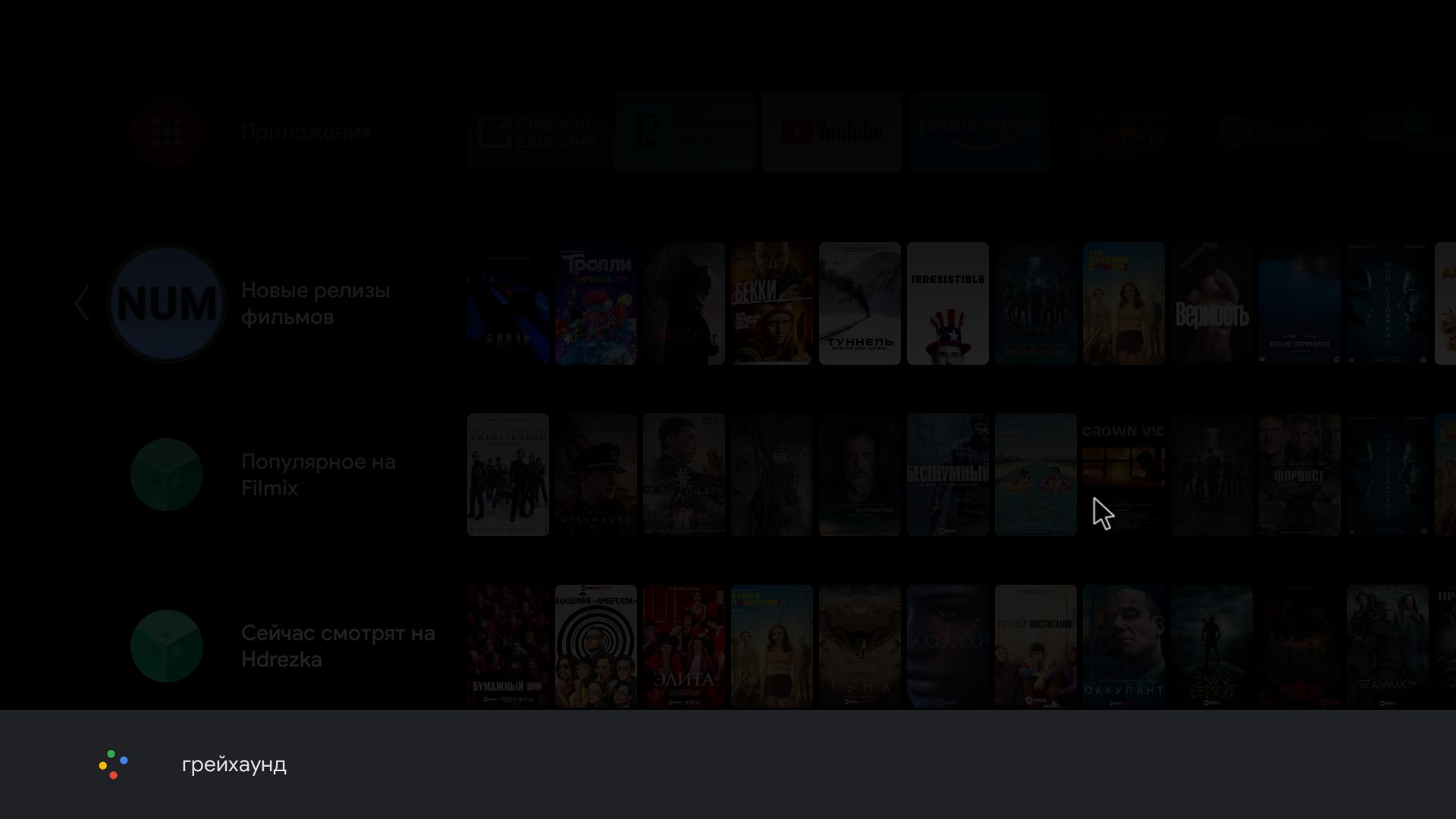
Task: Open the Туннель movie poster
Action: point(860,303)
